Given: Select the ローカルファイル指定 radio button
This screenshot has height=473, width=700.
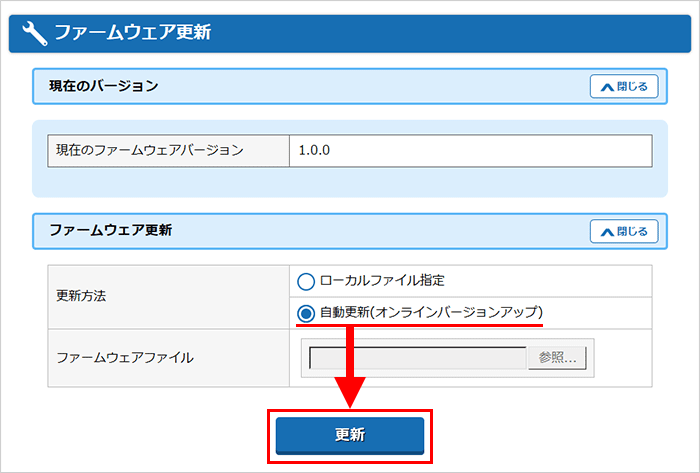Looking at the screenshot, I should 306,281.
